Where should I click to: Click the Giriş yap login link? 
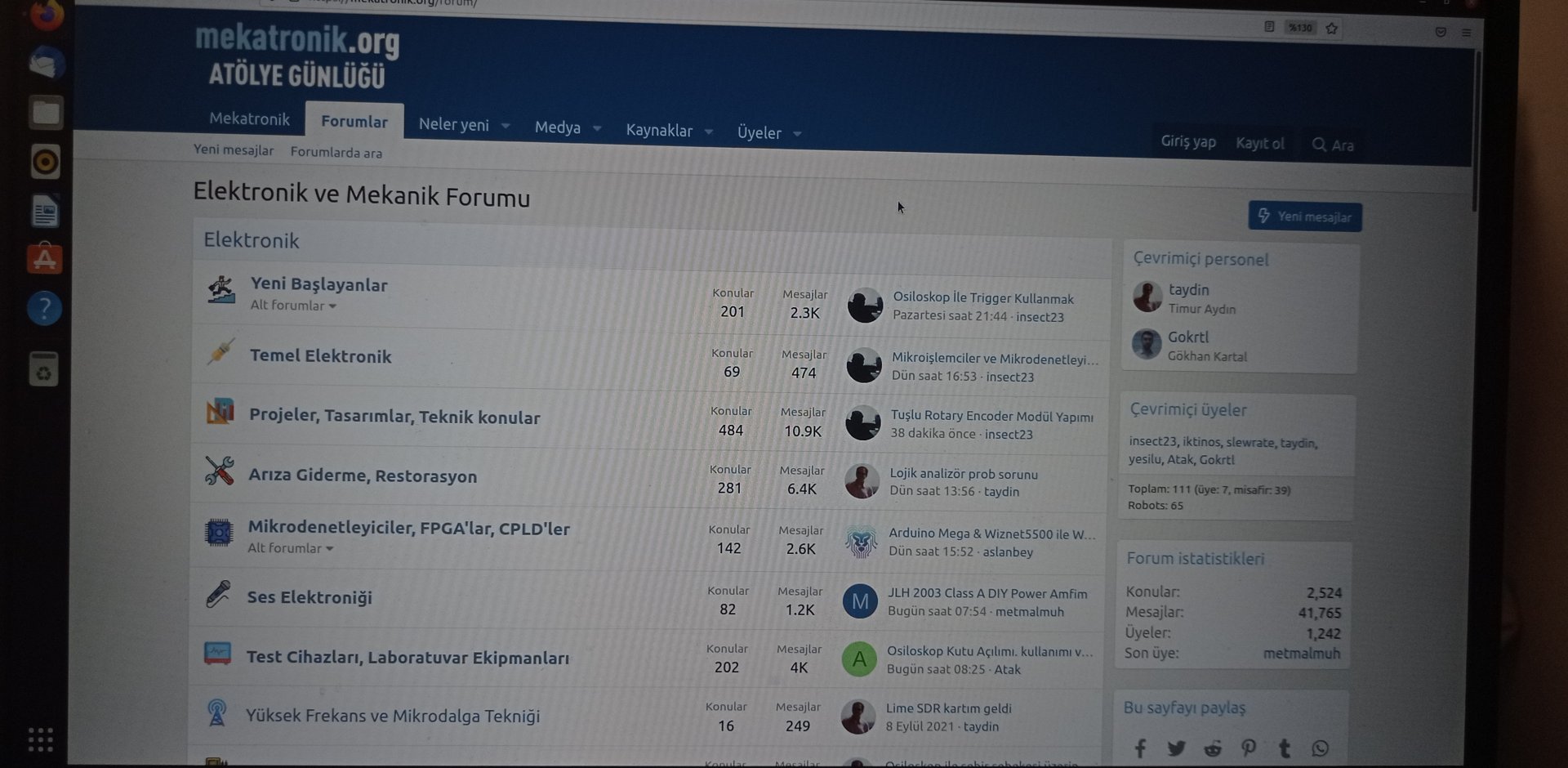pyautogui.click(x=1187, y=142)
